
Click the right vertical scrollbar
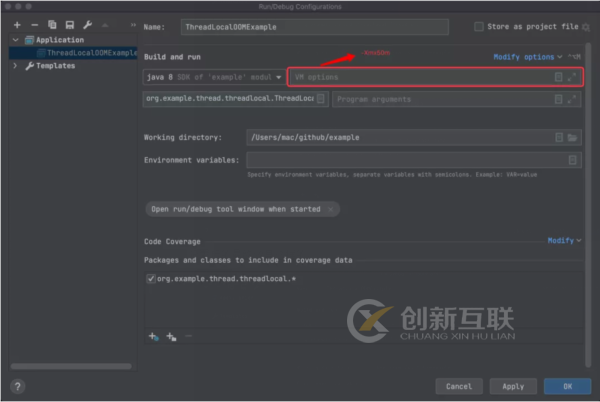point(588,205)
